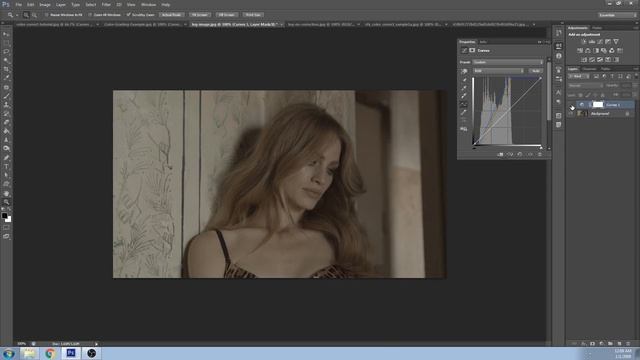Open the Curves channel RGB dropdown
Screen dimensions: 640x360
pos(498,71)
